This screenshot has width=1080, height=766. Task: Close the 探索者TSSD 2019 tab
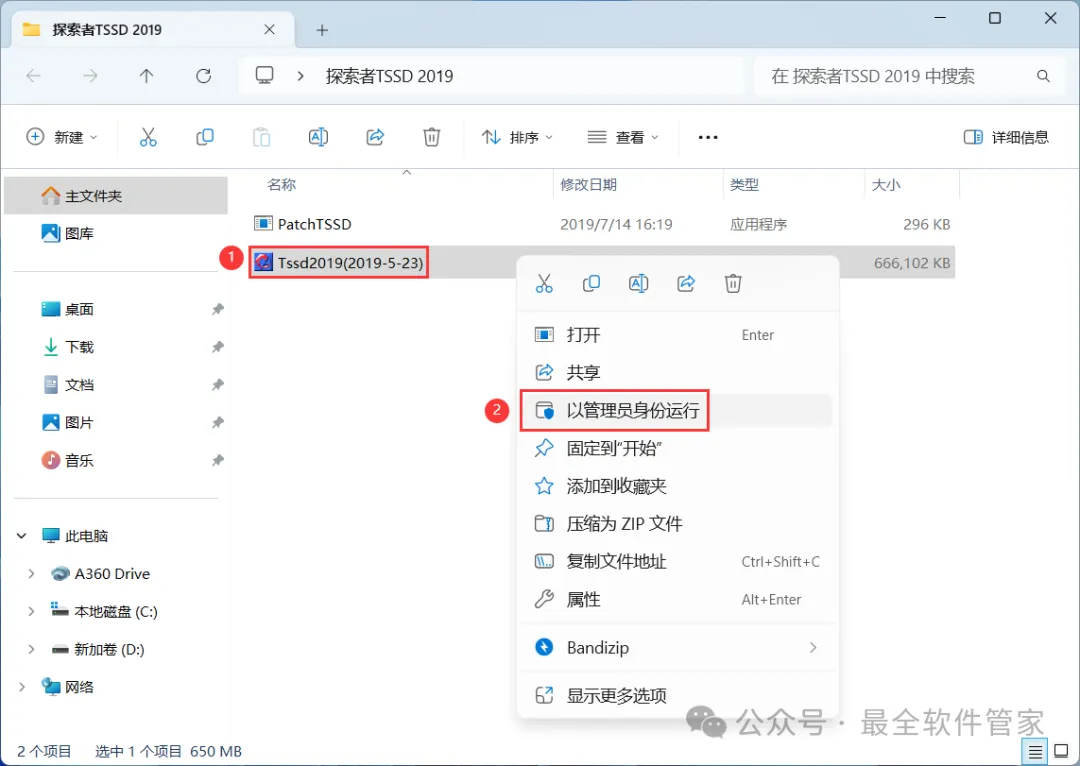click(269, 30)
